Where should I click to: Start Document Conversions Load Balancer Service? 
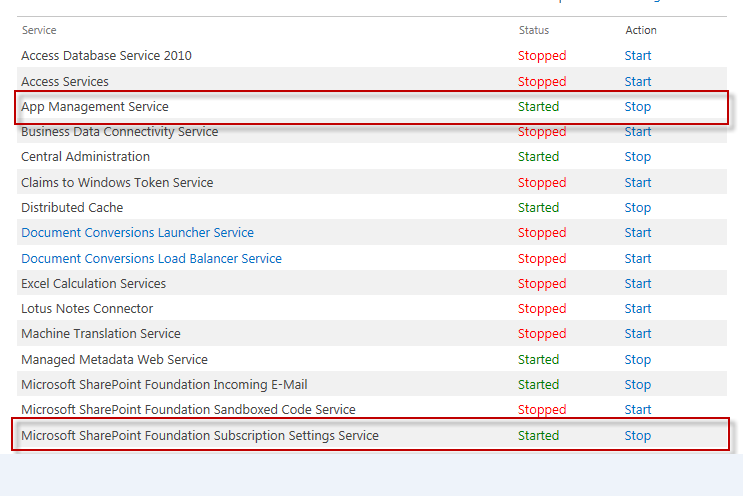click(638, 259)
